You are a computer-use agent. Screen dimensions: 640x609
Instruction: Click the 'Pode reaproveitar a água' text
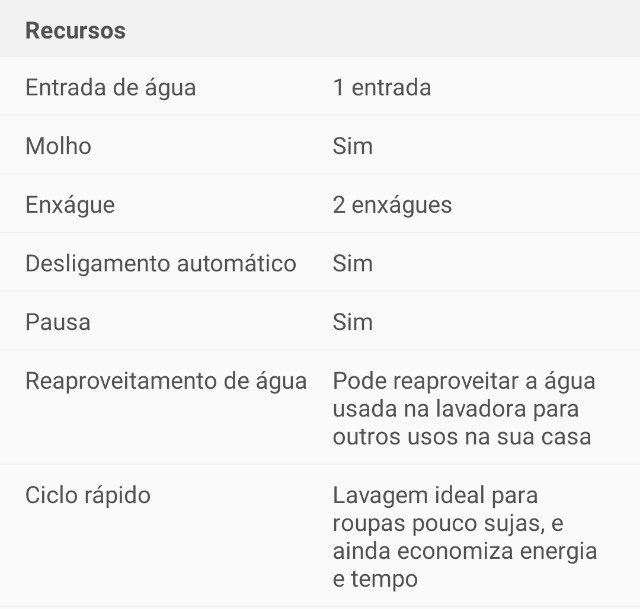[464, 382]
